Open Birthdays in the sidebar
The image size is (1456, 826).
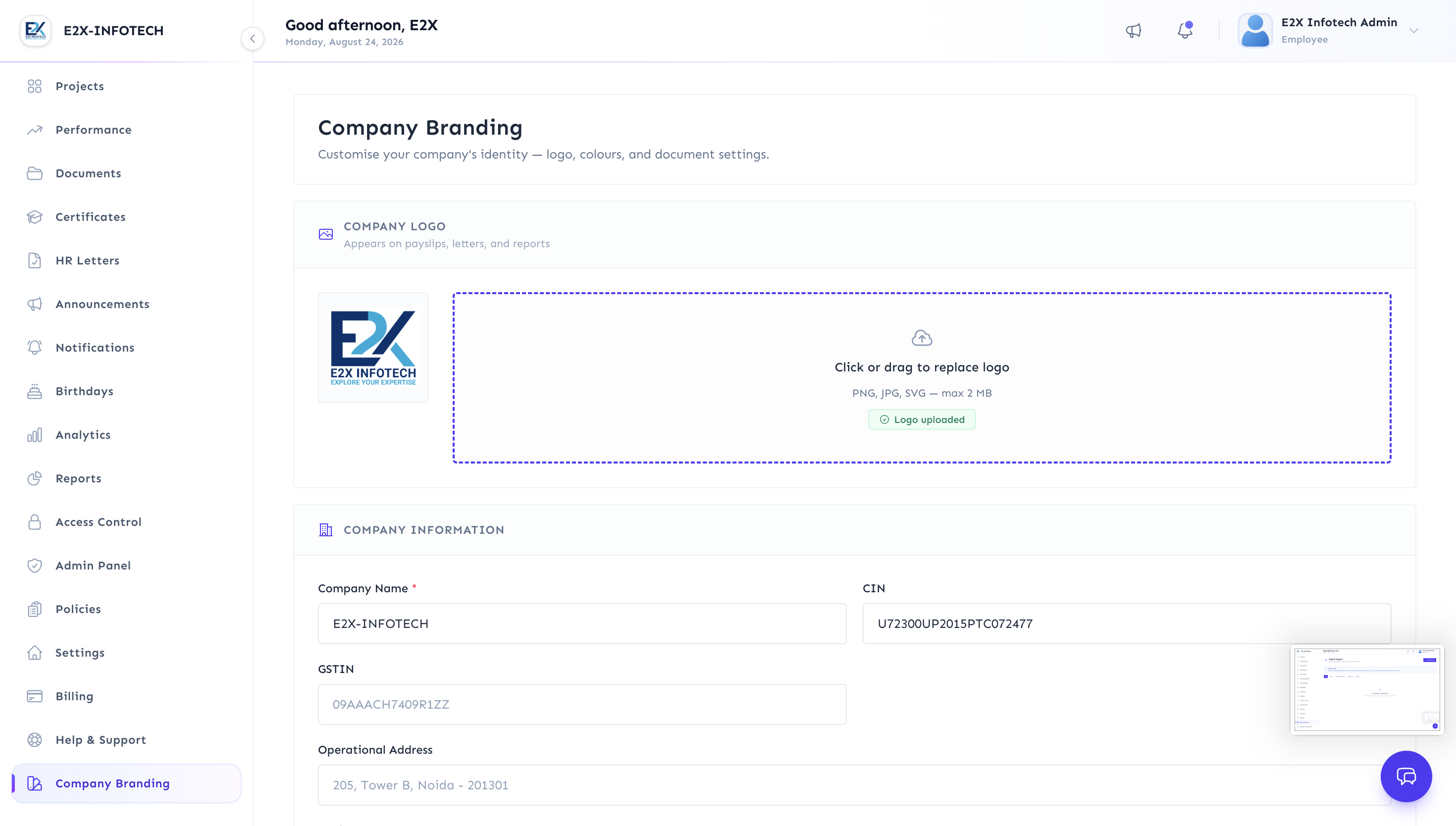click(x=126, y=391)
